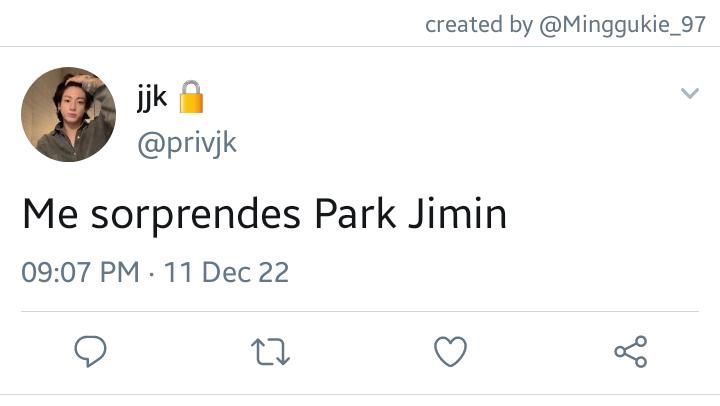This screenshot has width=720, height=406.
Task: Open the @privjk handle
Action: pyautogui.click(x=187, y=143)
